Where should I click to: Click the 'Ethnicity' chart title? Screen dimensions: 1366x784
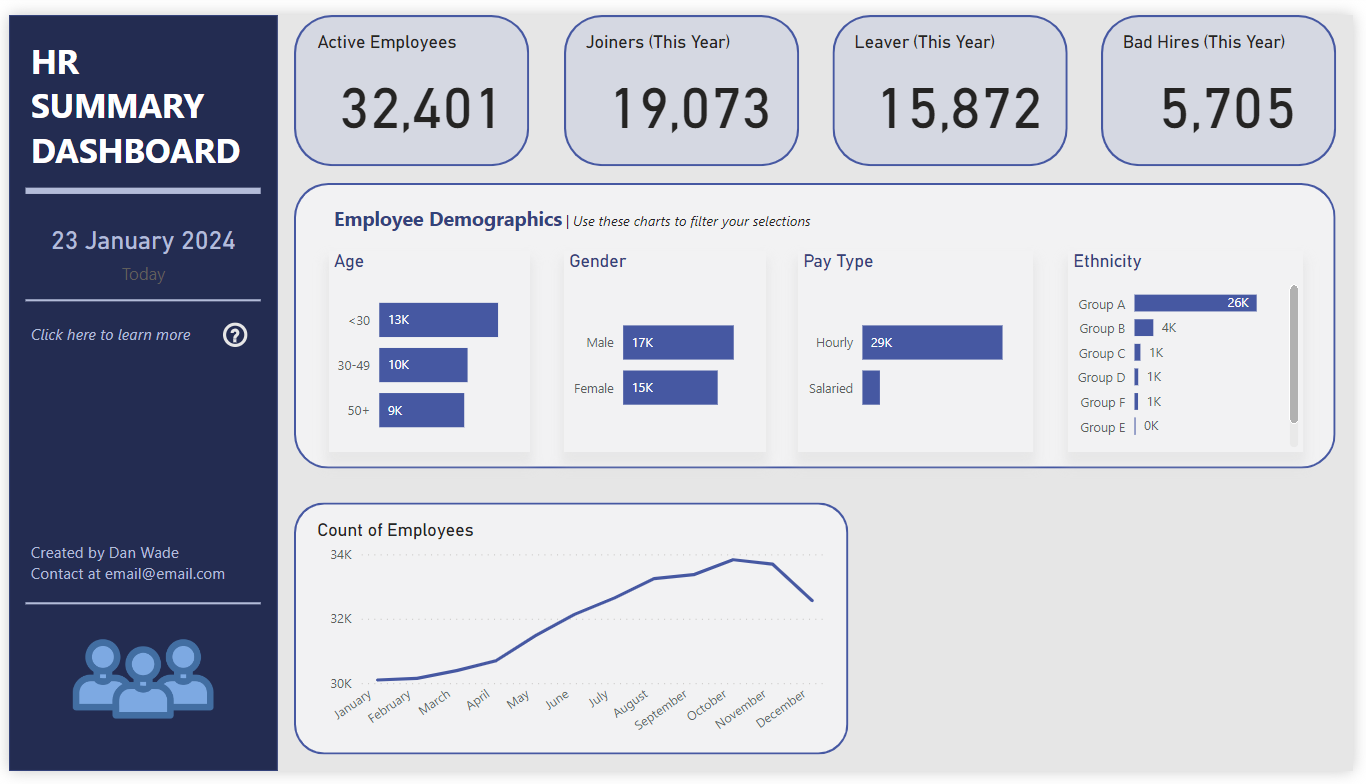coord(1107,261)
